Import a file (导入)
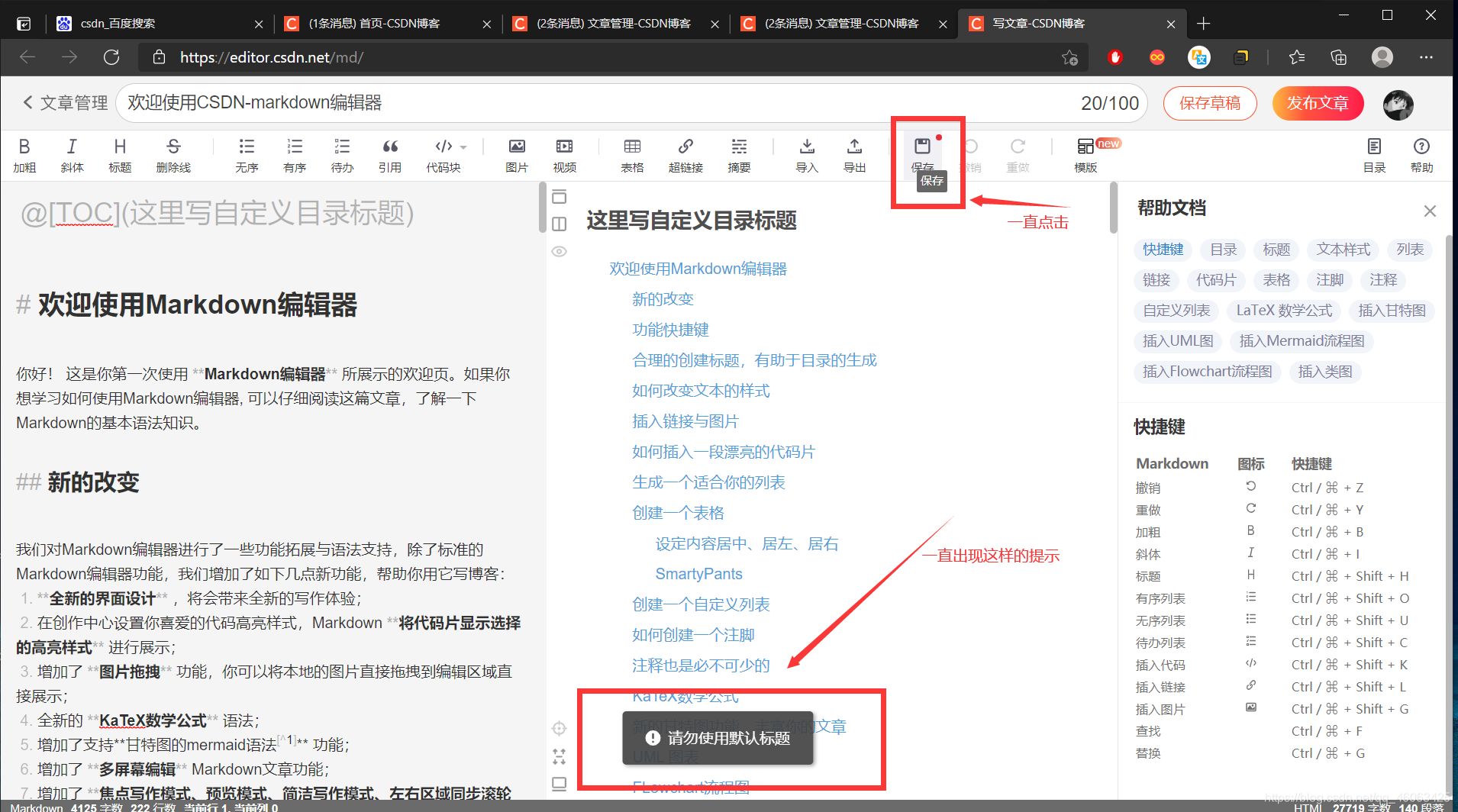 tap(807, 155)
